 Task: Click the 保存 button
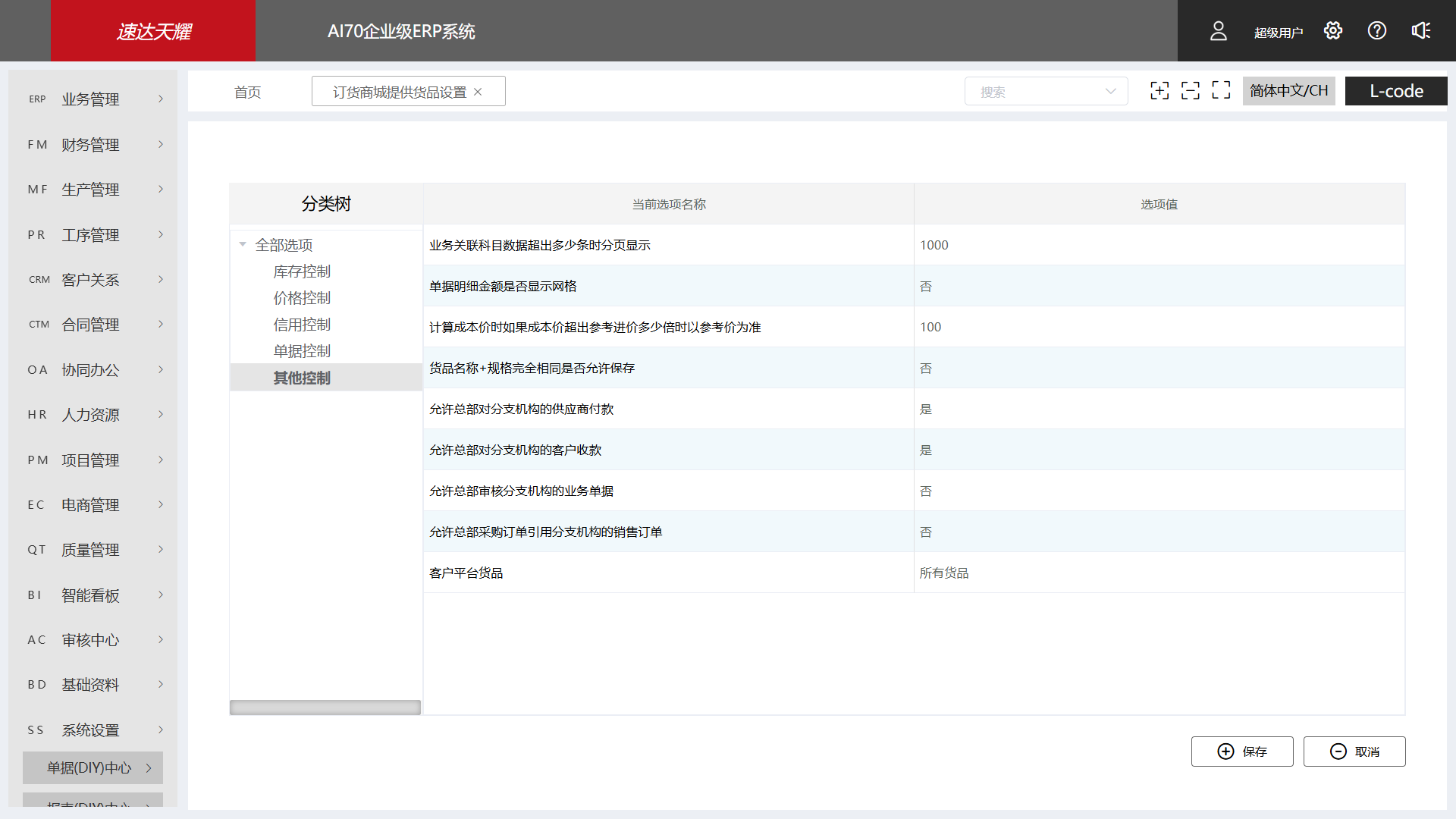click(1242, 751)
